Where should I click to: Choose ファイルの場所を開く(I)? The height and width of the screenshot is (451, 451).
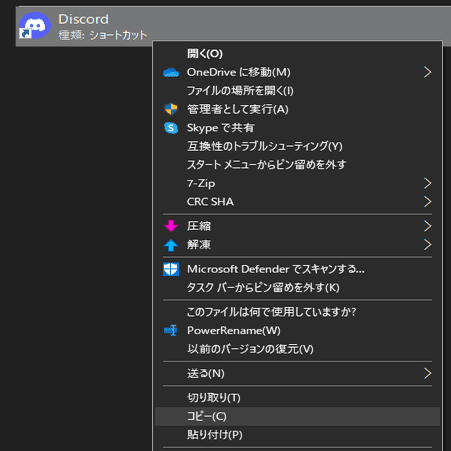click(297, 91)
